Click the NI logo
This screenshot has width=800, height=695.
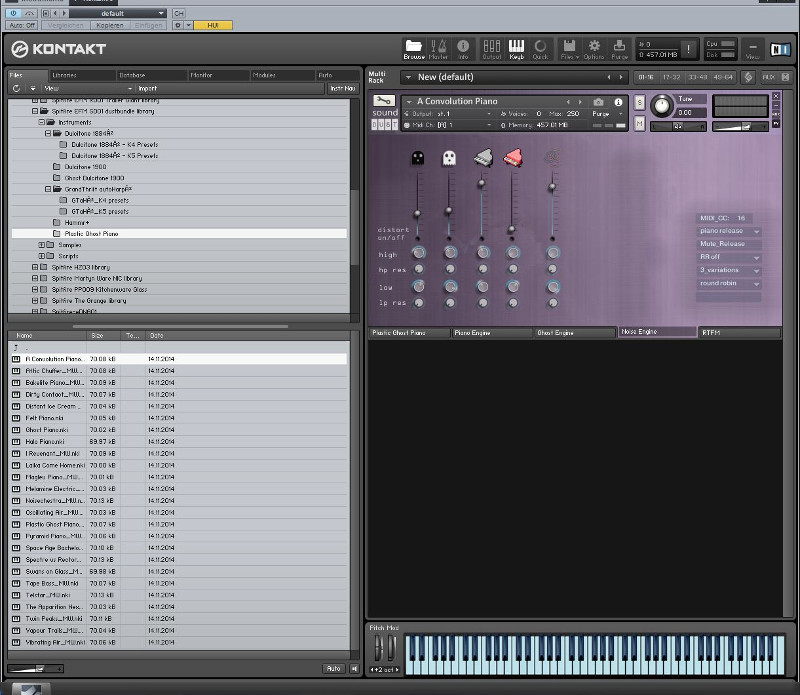pyautogui.click(x=780, y=49)
